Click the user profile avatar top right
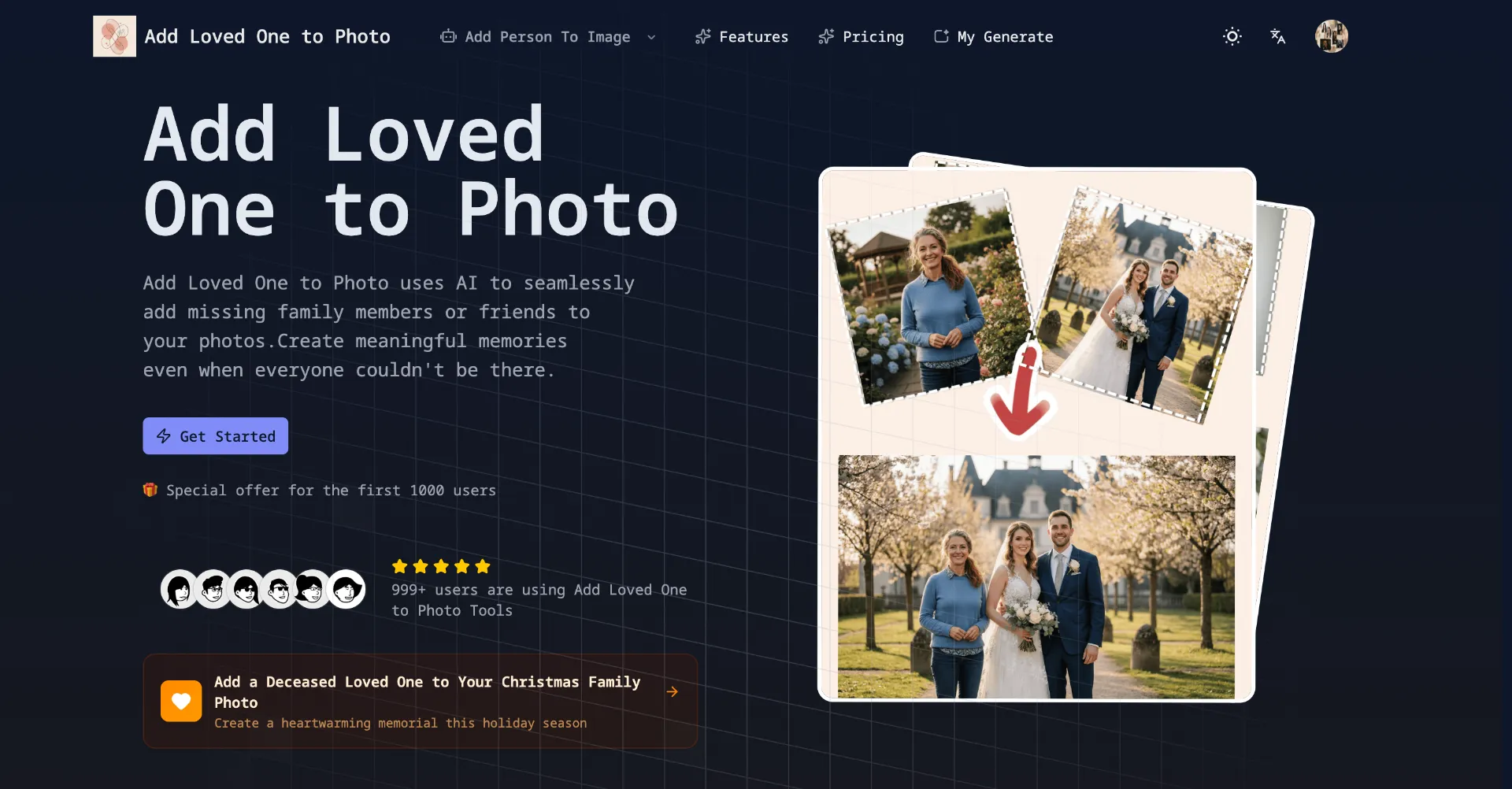This screenshot has height=789, width=1512. (1331, 36)
